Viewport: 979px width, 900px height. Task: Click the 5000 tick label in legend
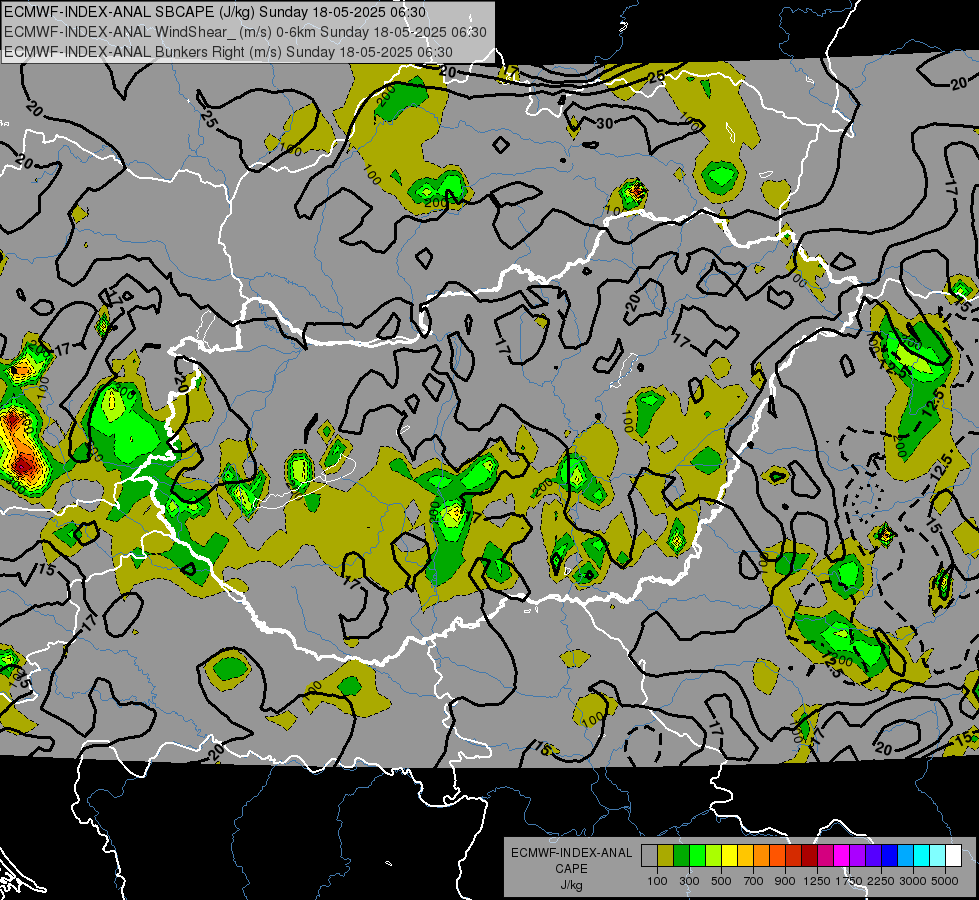945,881
